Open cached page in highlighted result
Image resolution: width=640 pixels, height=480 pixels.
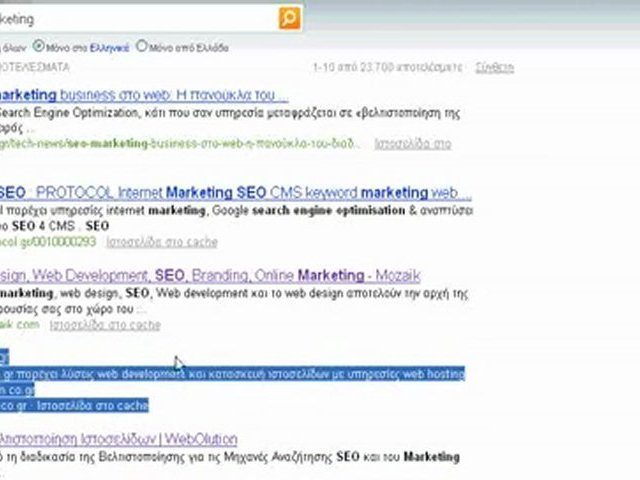pos(100,406)
